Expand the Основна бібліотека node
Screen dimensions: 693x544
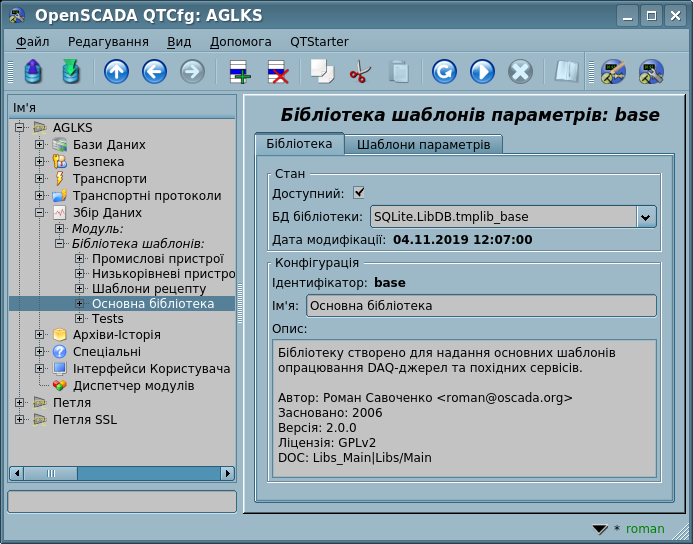click(79, 304)
